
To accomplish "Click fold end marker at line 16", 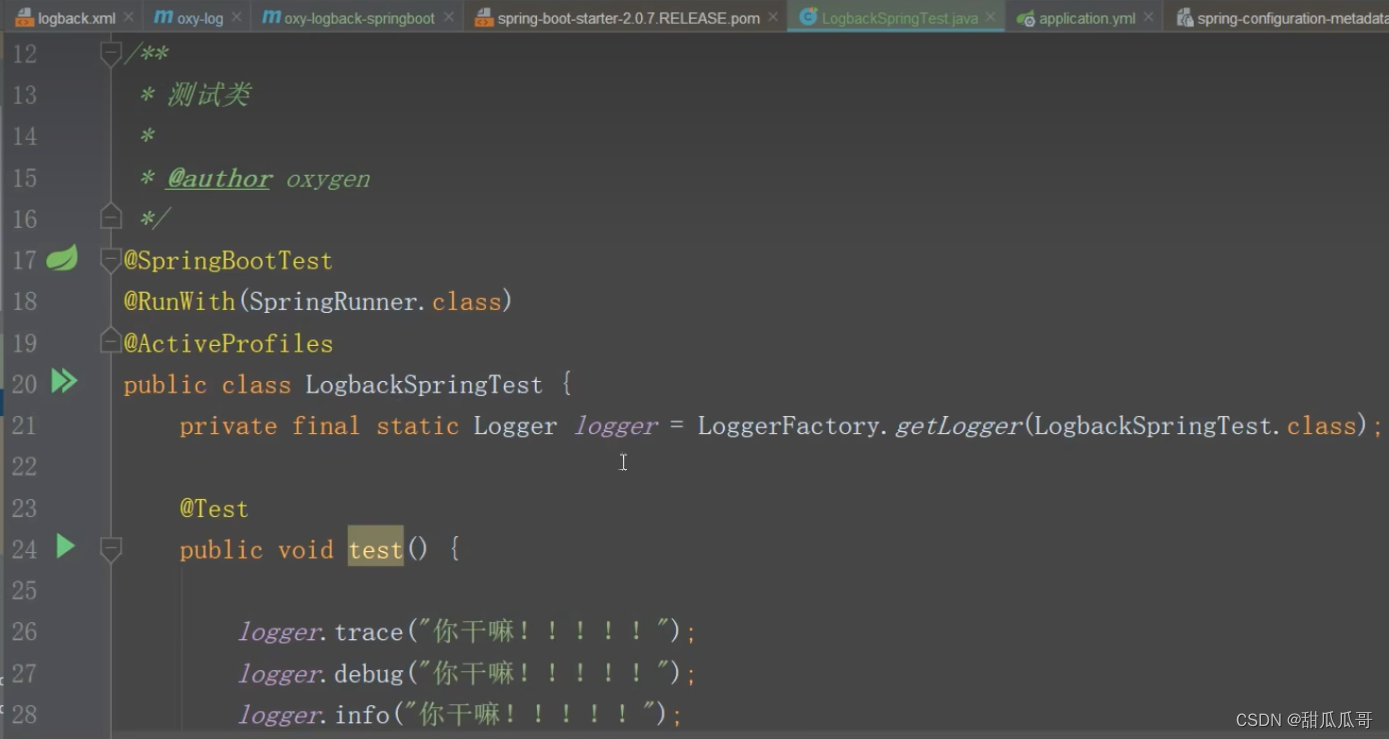I will coord(111,217).
